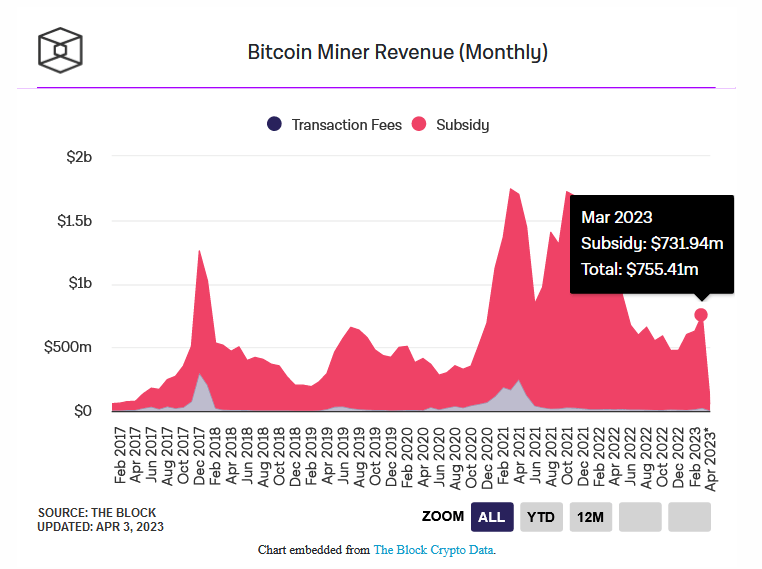
Task: Select ALL zoom range
Action: tap(492, 517)
